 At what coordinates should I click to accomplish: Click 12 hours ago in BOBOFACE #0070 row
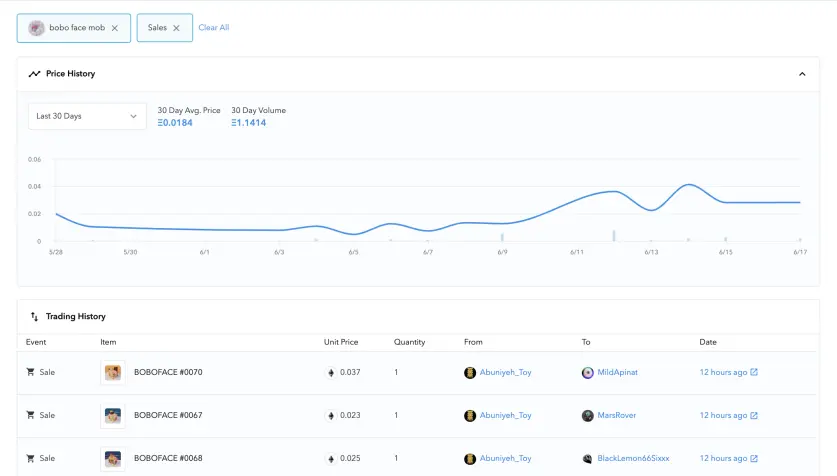click(723, 372)
